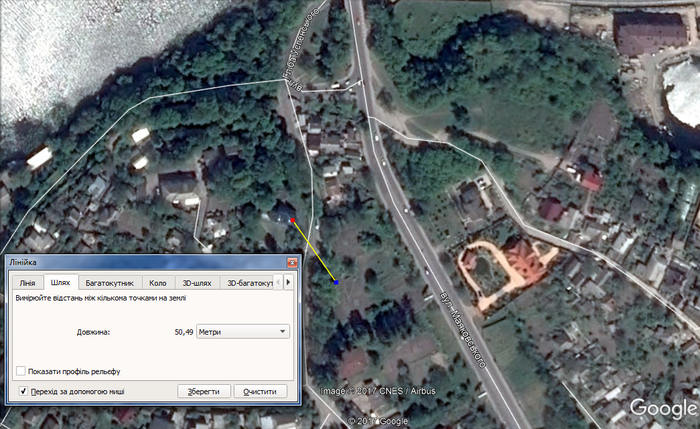The height and width of the screenshot is (429, 700).
Task: Select the blue end point of path
Action: (x=336, y=282)
